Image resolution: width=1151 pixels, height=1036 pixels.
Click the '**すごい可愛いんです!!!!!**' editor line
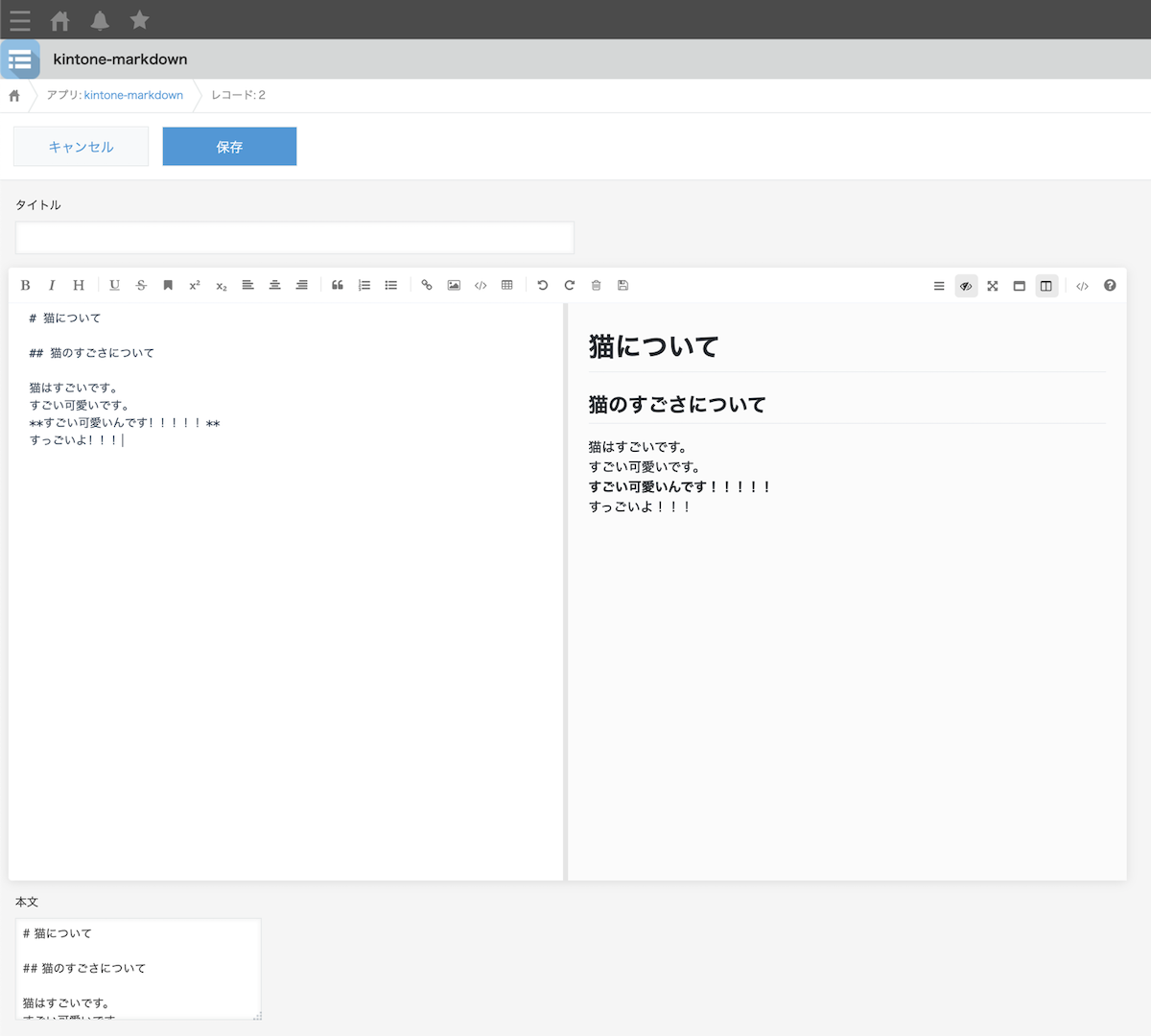coord(125,423)
